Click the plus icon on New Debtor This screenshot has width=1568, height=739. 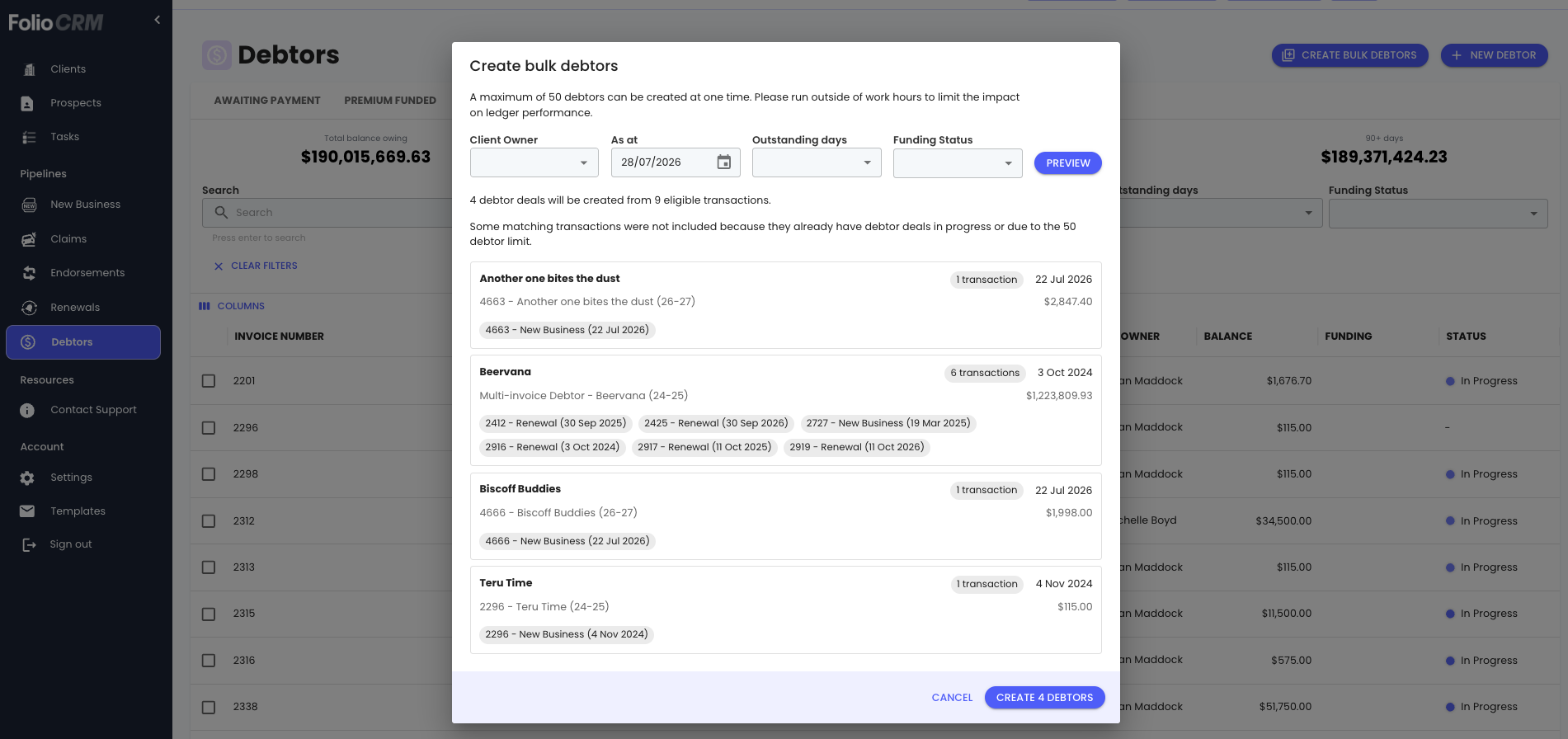[x=1457, y=55]
